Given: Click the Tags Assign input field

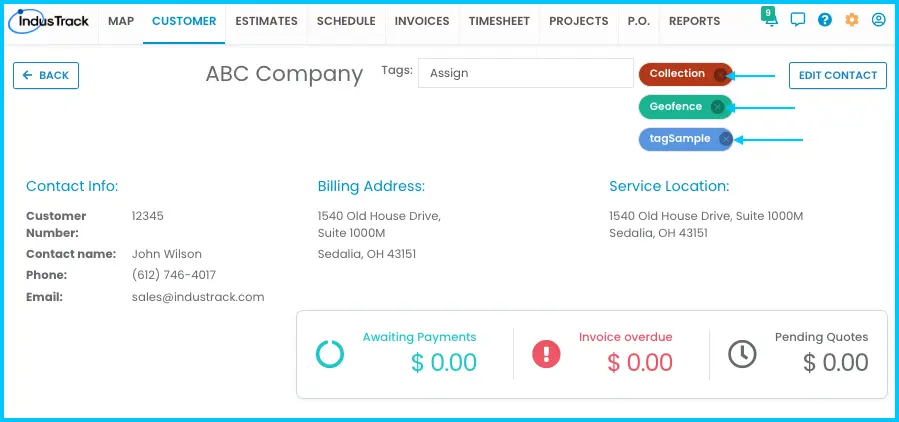Looking at the screenshot, I should pos(526,73).
